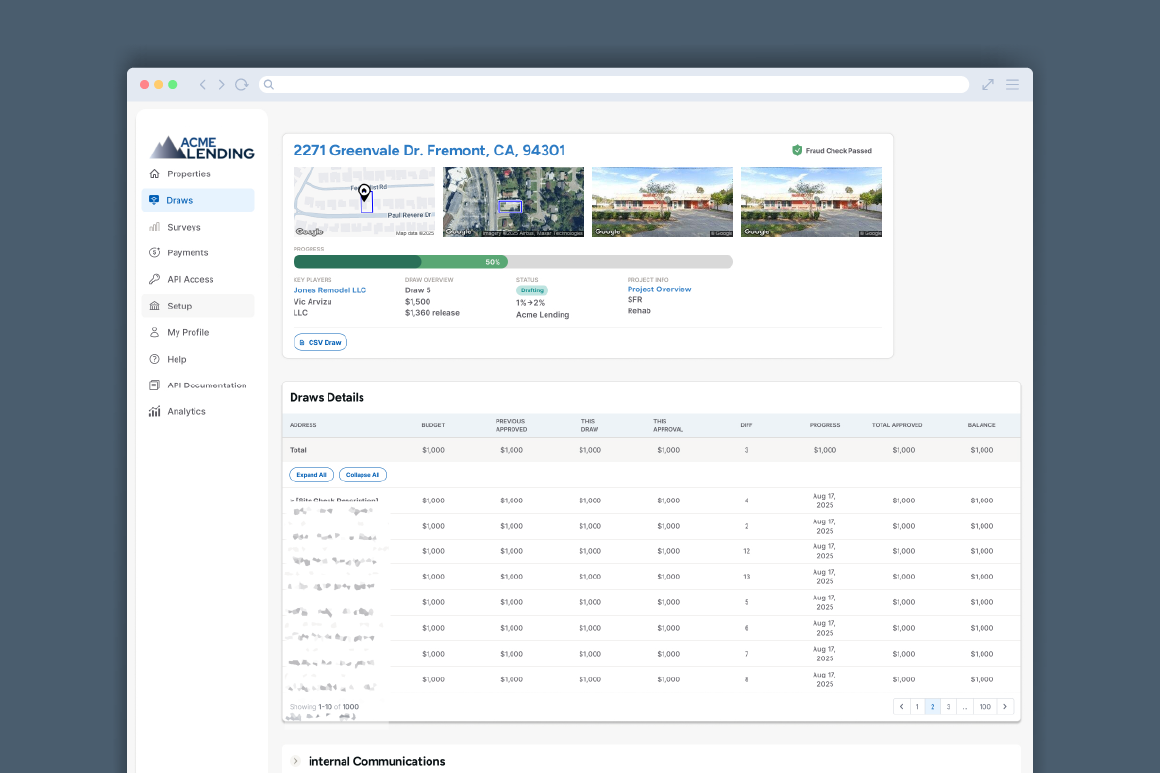Click the map location pin

[364, 194]
